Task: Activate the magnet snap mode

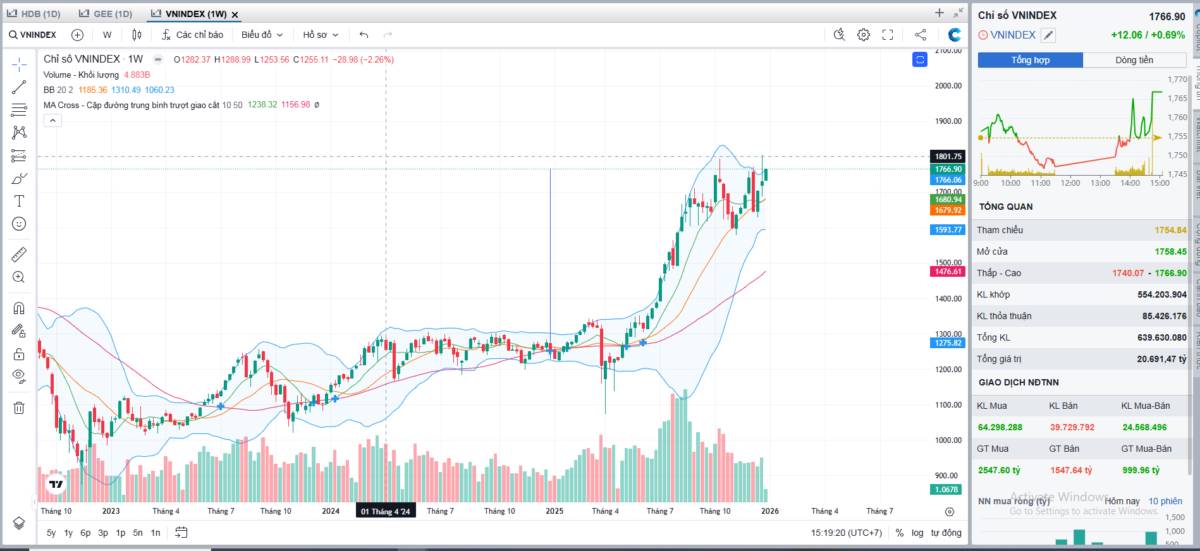Action: [18, 307]
